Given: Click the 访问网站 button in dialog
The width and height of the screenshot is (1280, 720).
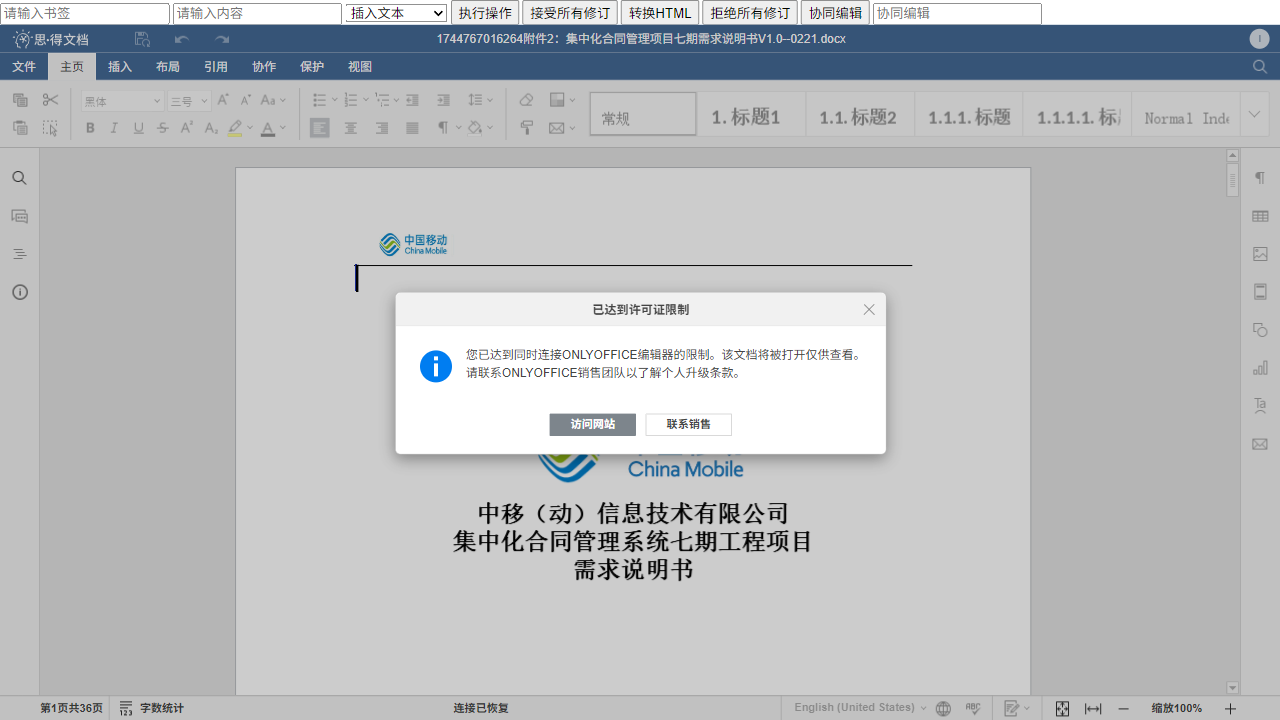Looking at the screenshot, I should tap(592, 425).
